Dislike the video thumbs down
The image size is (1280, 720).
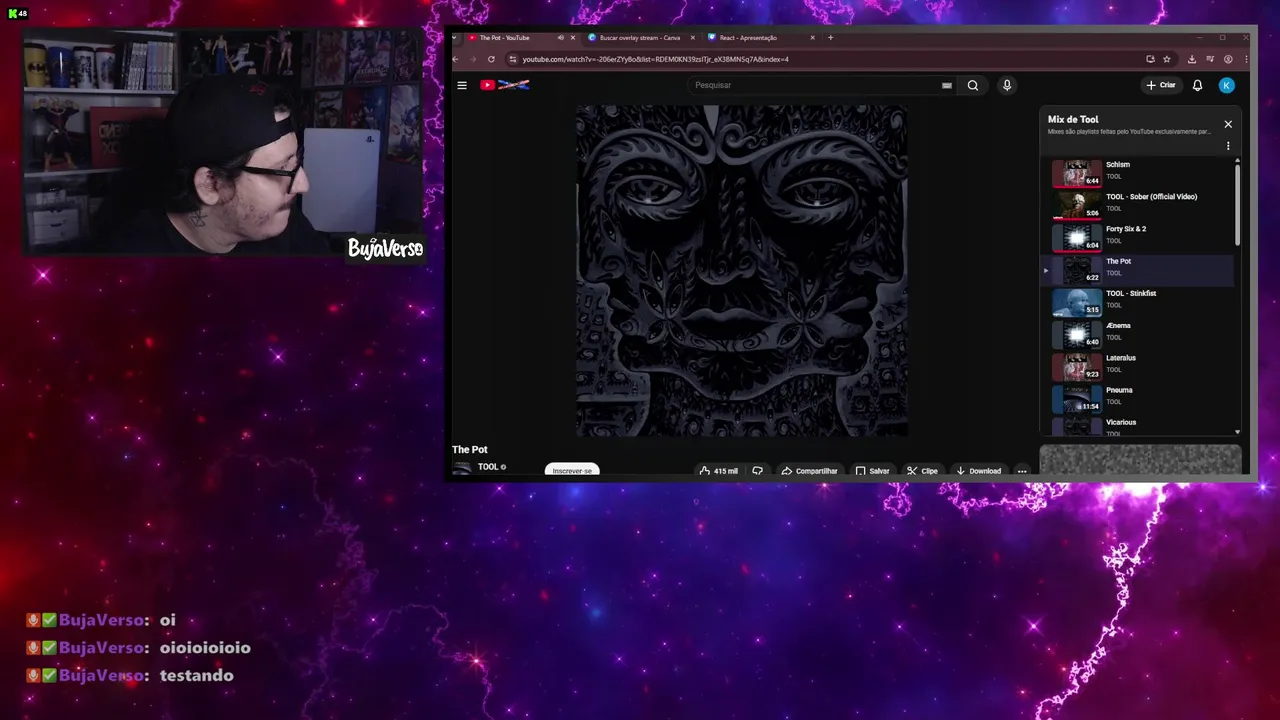coord(757,471)
